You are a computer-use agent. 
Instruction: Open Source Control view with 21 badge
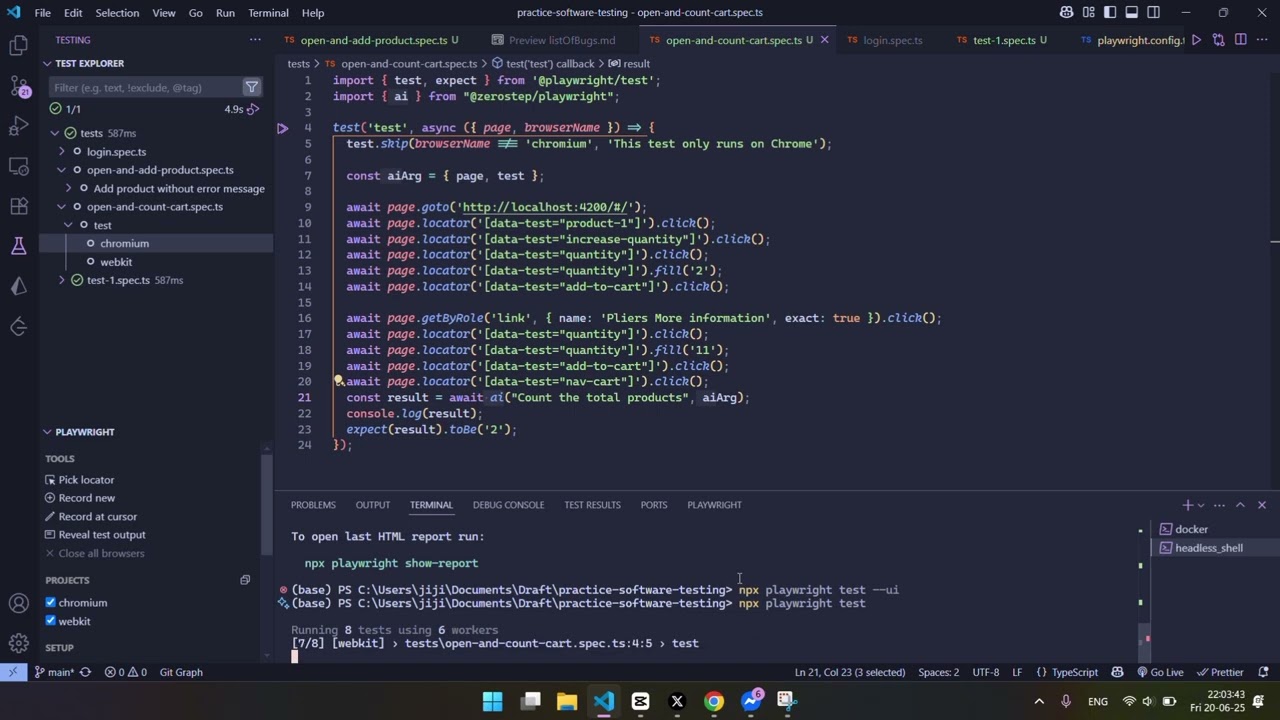pyautogui.click(x=18, y=86)
